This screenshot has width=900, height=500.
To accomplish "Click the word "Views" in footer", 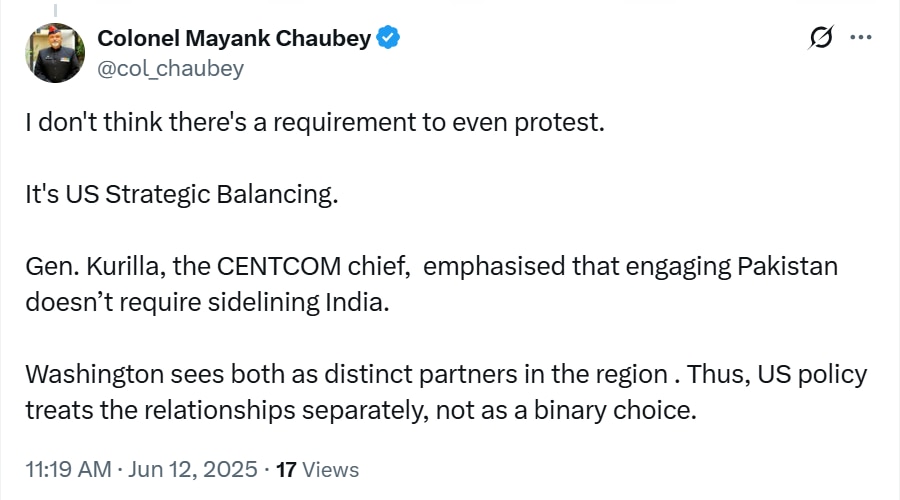I will (330, 469).
